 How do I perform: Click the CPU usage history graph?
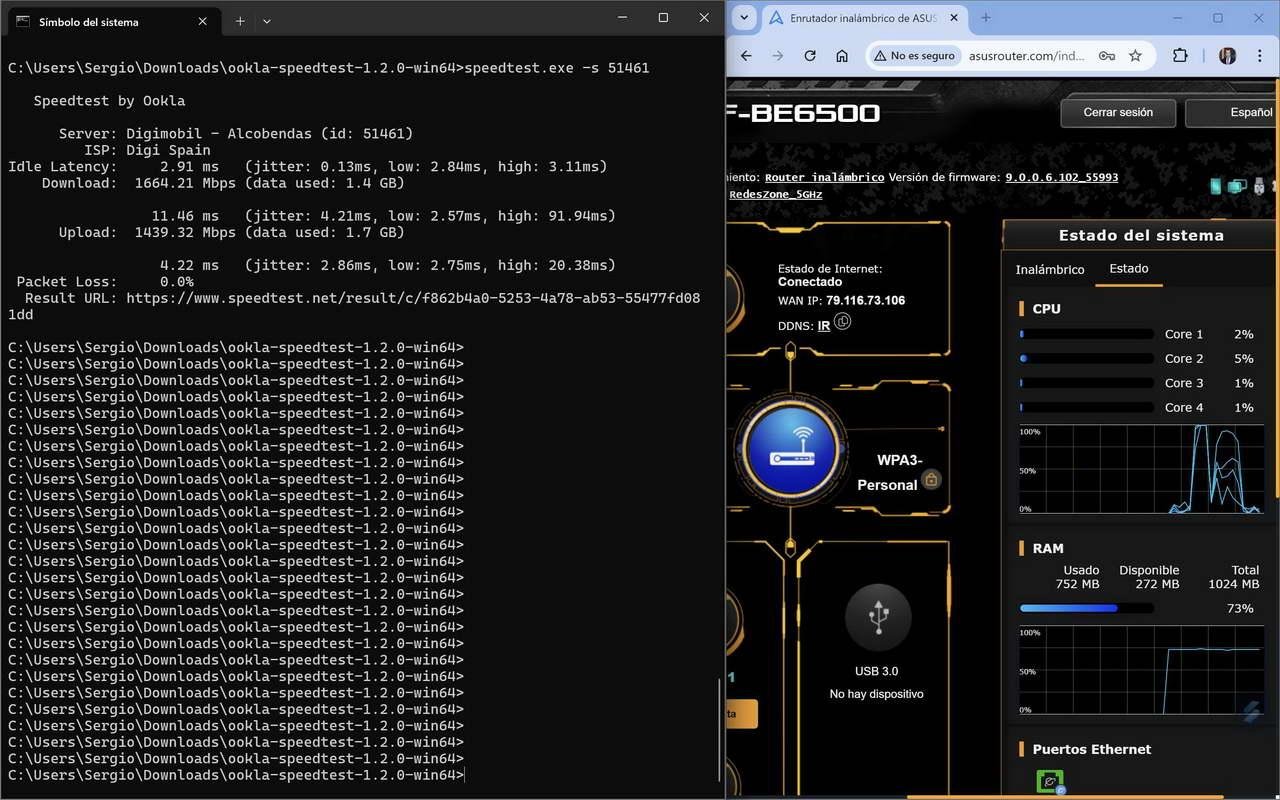coord(1141,470)
